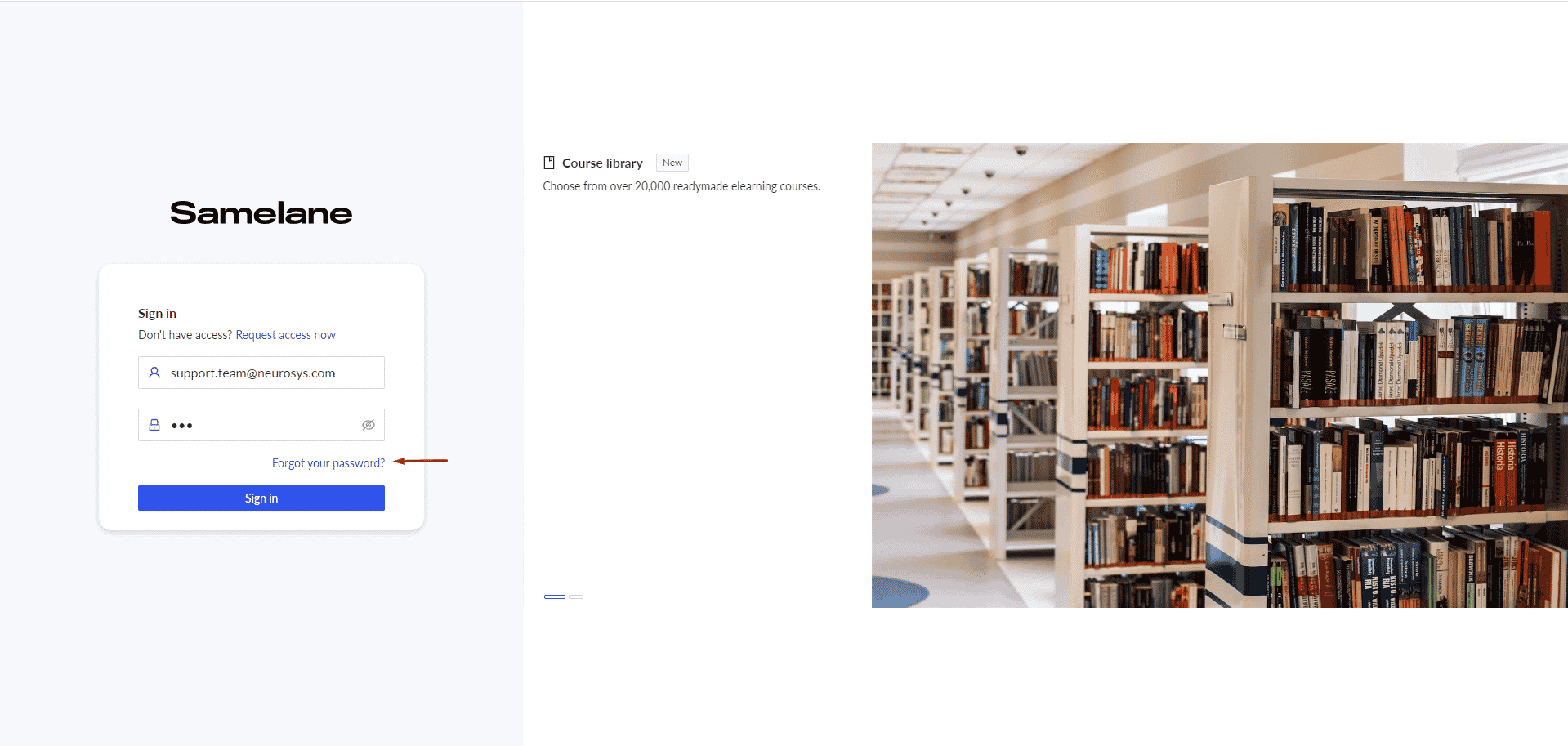Toggle password visibility eye icon
Viewport: 1568px width, 746px height.
point(369,425)
